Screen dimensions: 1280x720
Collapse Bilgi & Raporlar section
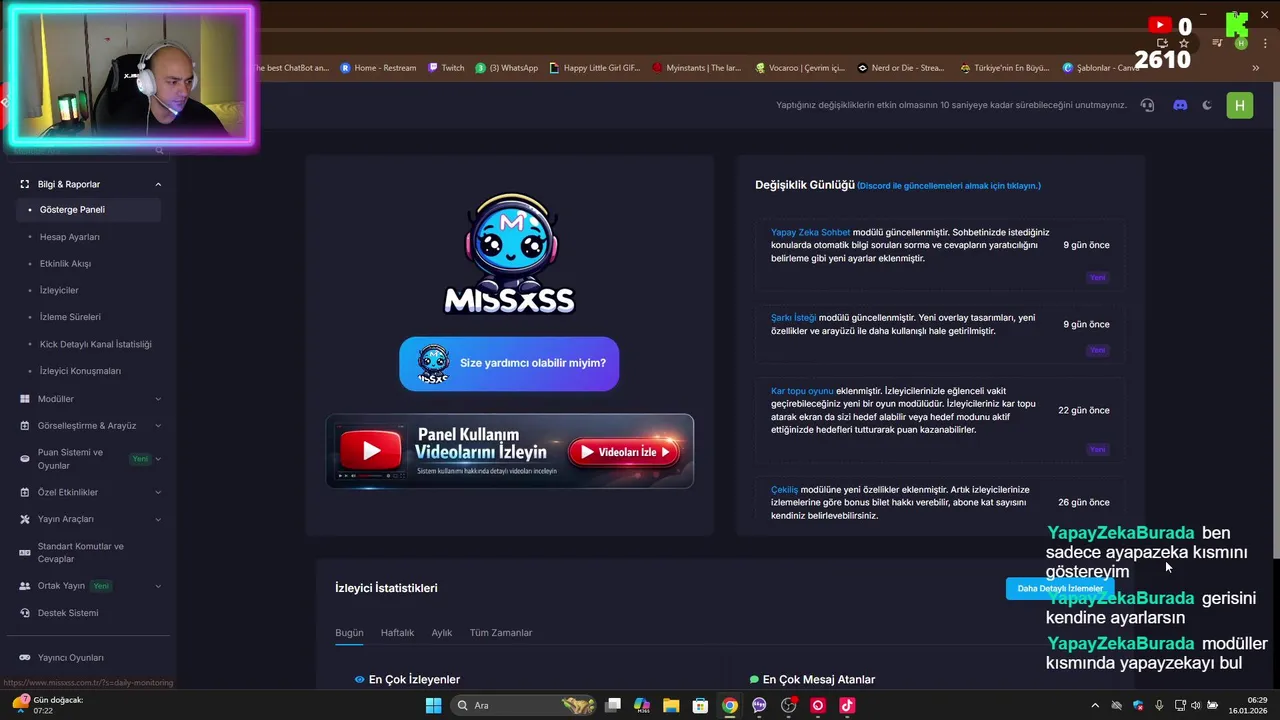pos(158,184)
